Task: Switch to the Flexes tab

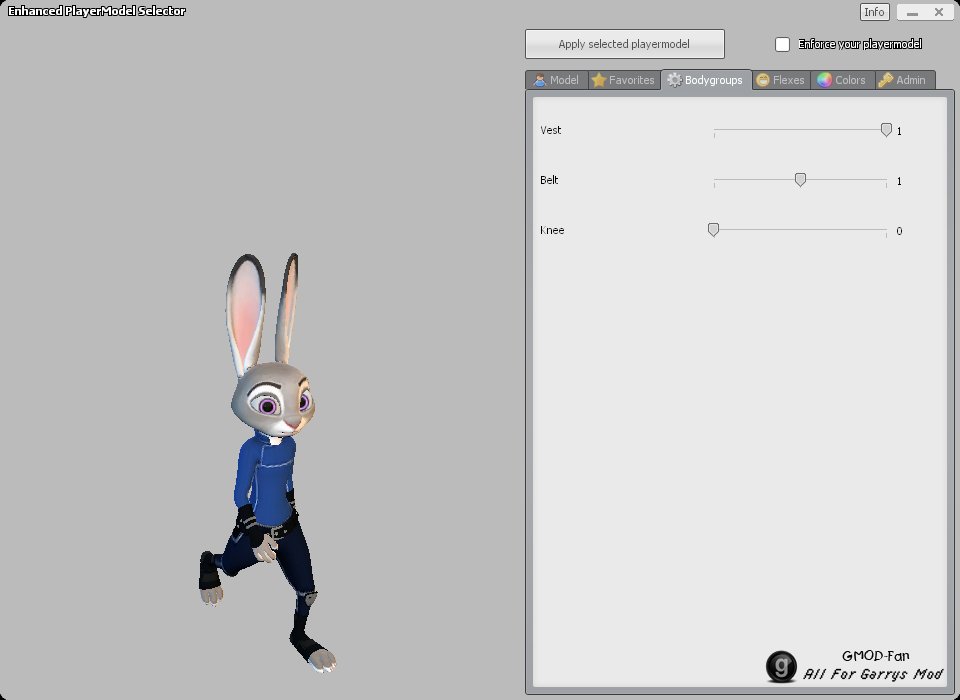Action: (781, 80)
